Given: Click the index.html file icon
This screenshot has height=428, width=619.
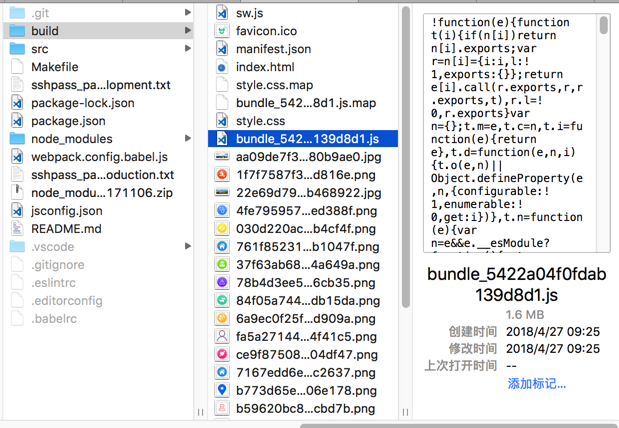Looking at the screenshot, I should click(x=222, y=67).
